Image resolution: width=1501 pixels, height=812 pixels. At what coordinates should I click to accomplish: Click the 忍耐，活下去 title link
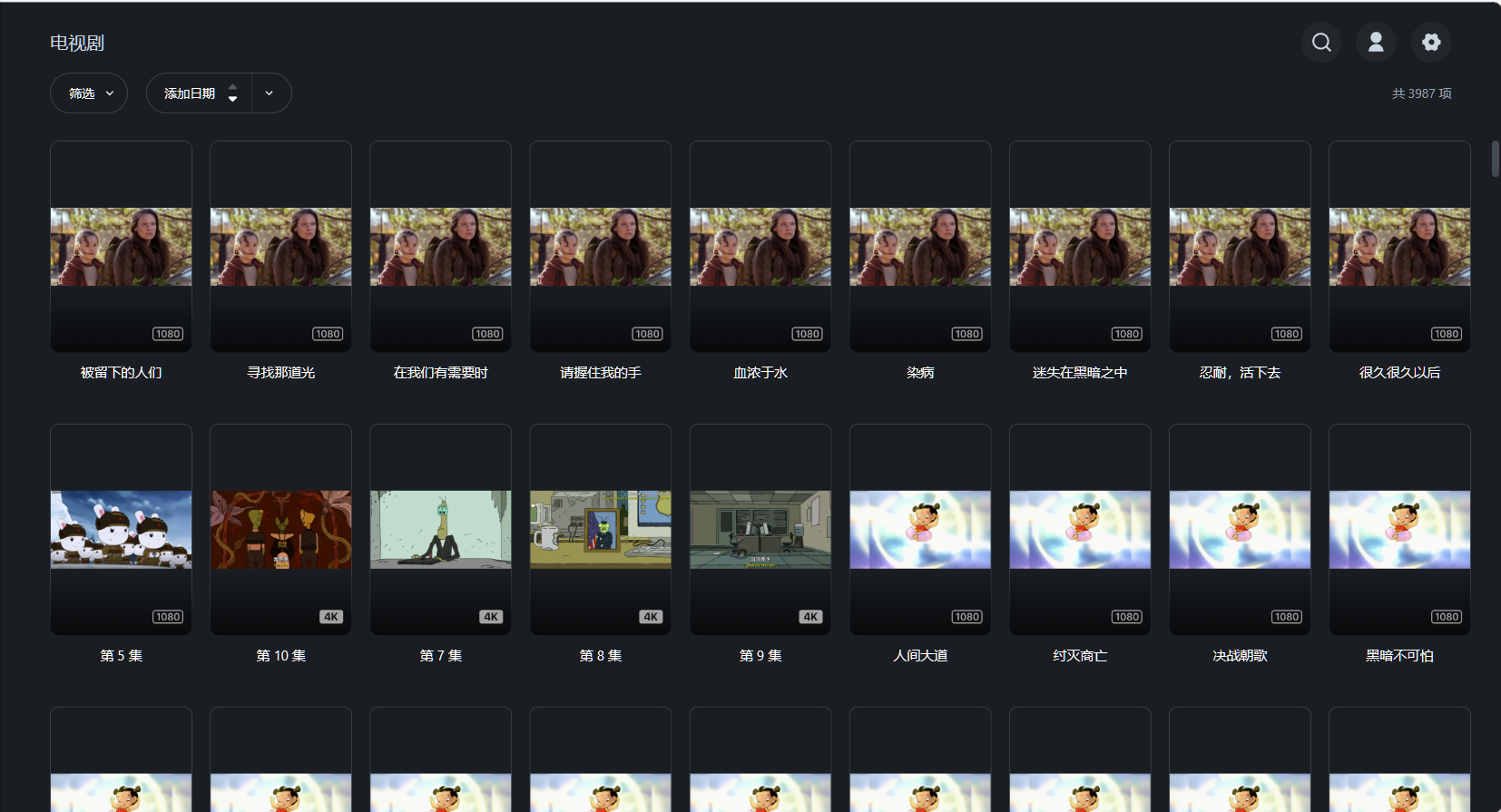pyautogui.click(x=1240, y=373)
